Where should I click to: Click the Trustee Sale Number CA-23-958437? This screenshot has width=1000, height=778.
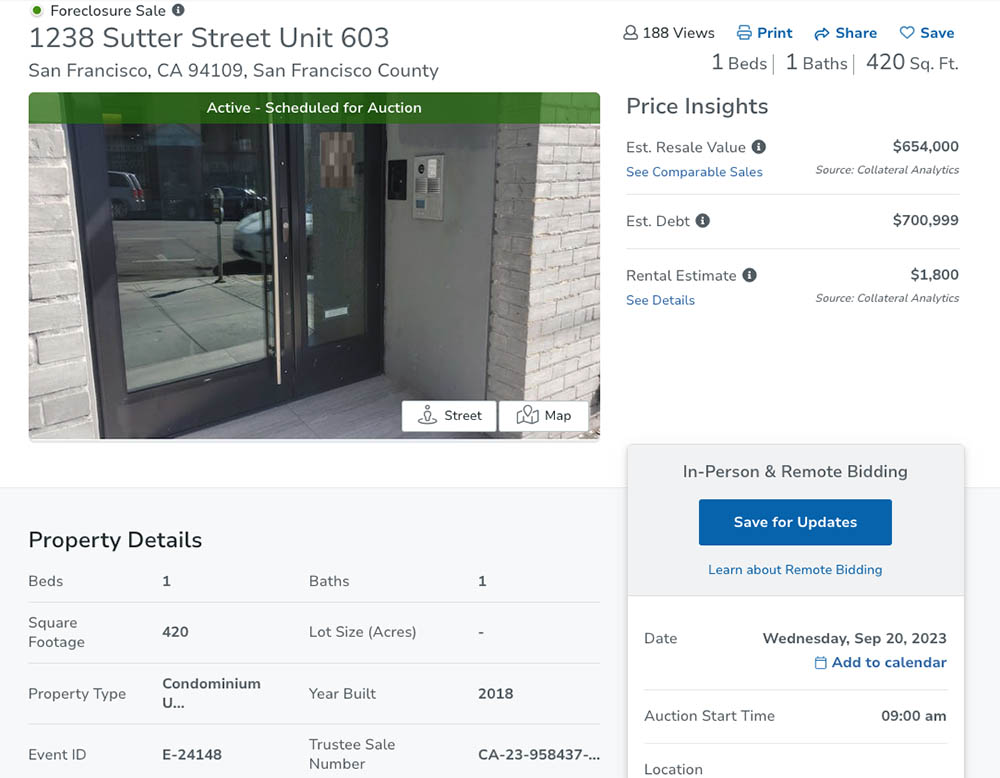pos(539,754)
